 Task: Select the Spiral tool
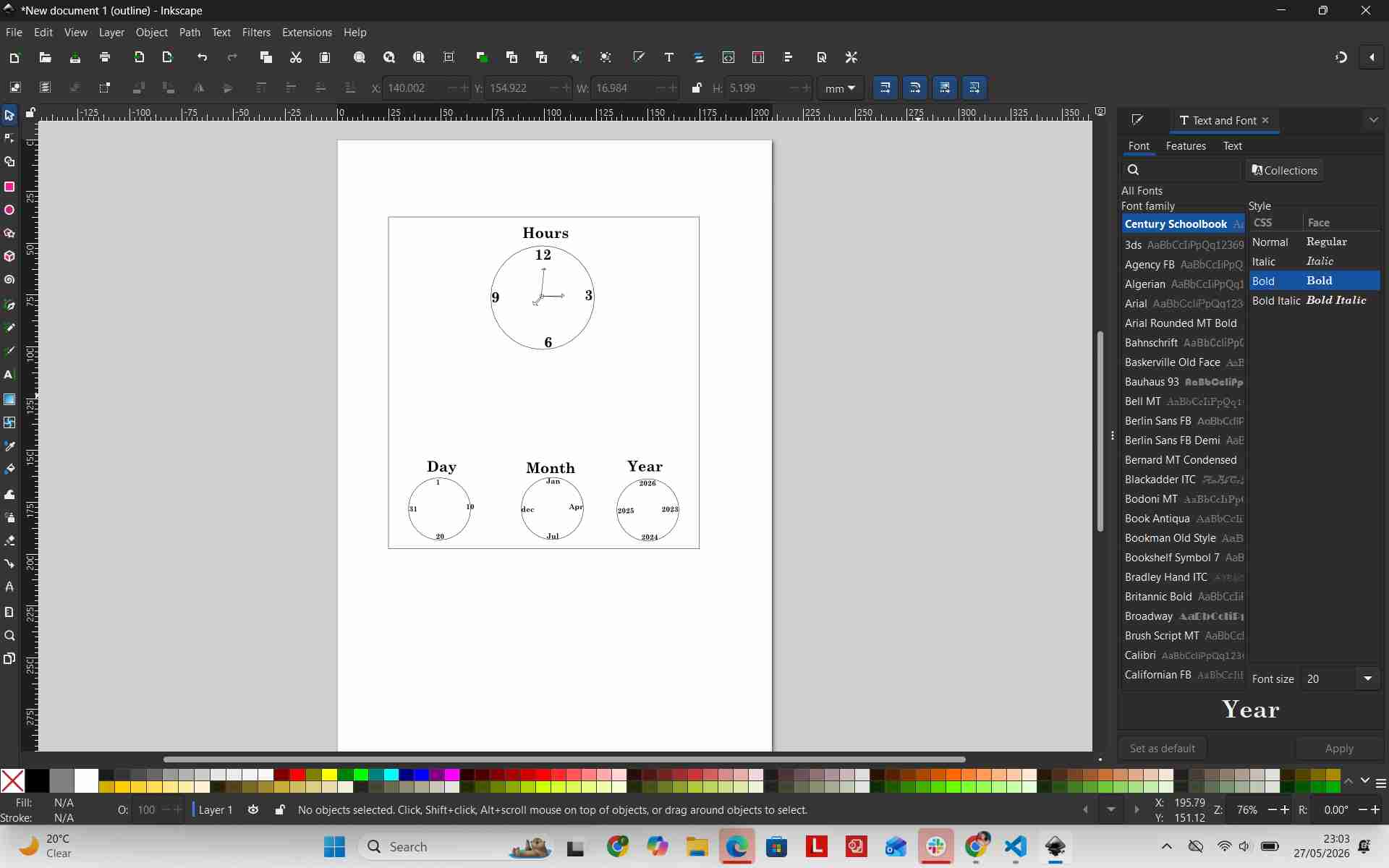pyautogui.click(x=9, y=280)
